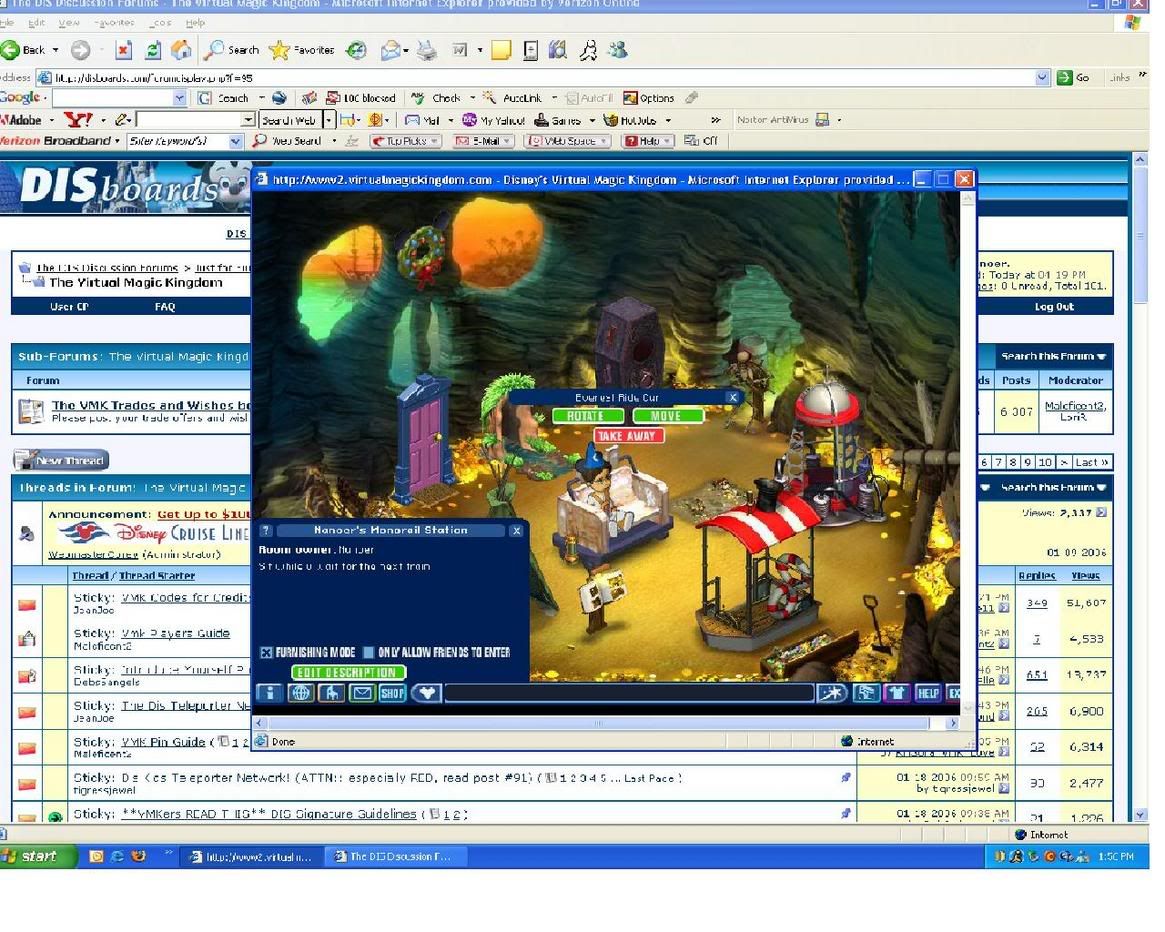Click the EDIT DESCRIPTION button

click(348, 673)
